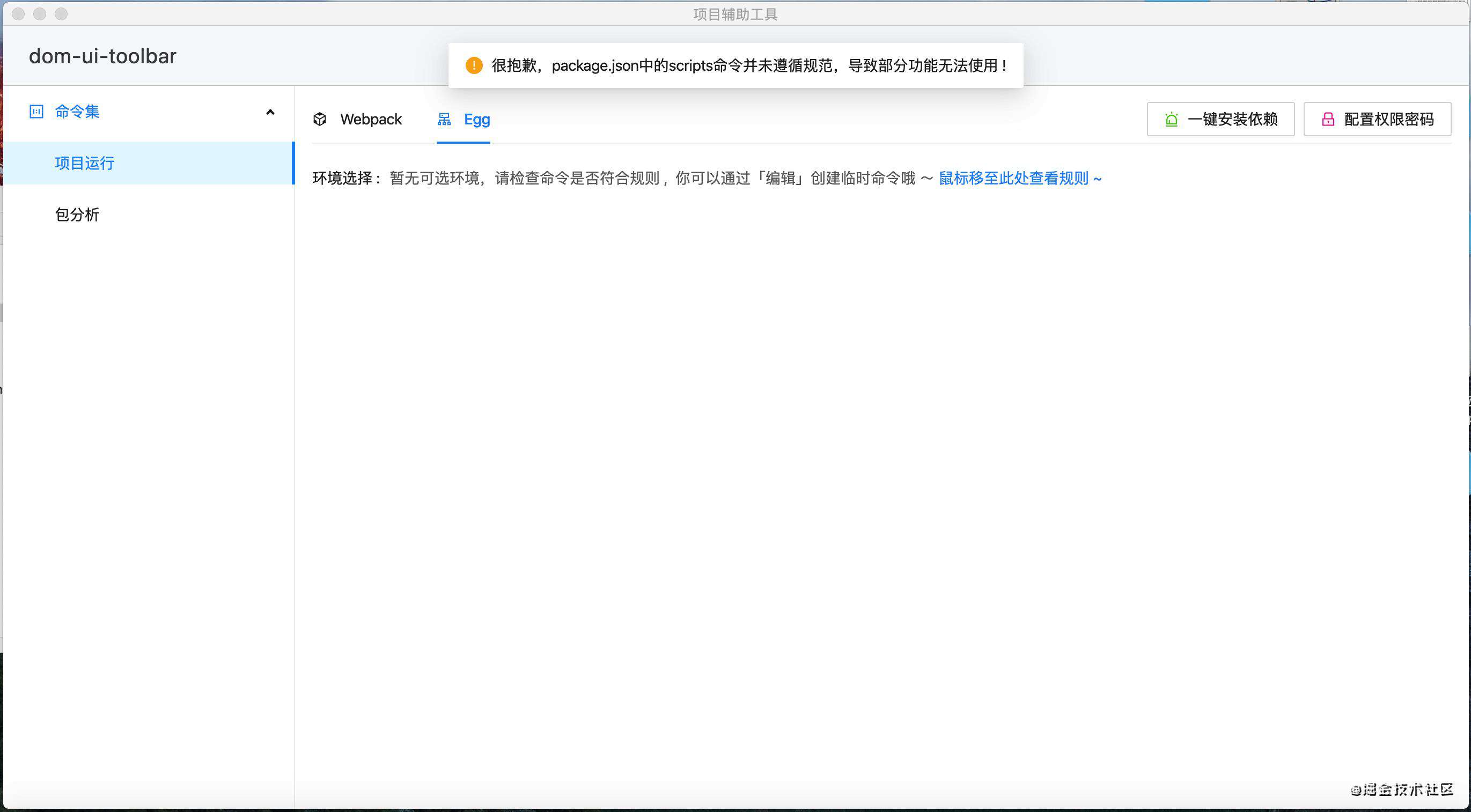Click the 配置权限密码 button
The width and height of the screenshot is (1471, 812).
[x=1377, y=120]
